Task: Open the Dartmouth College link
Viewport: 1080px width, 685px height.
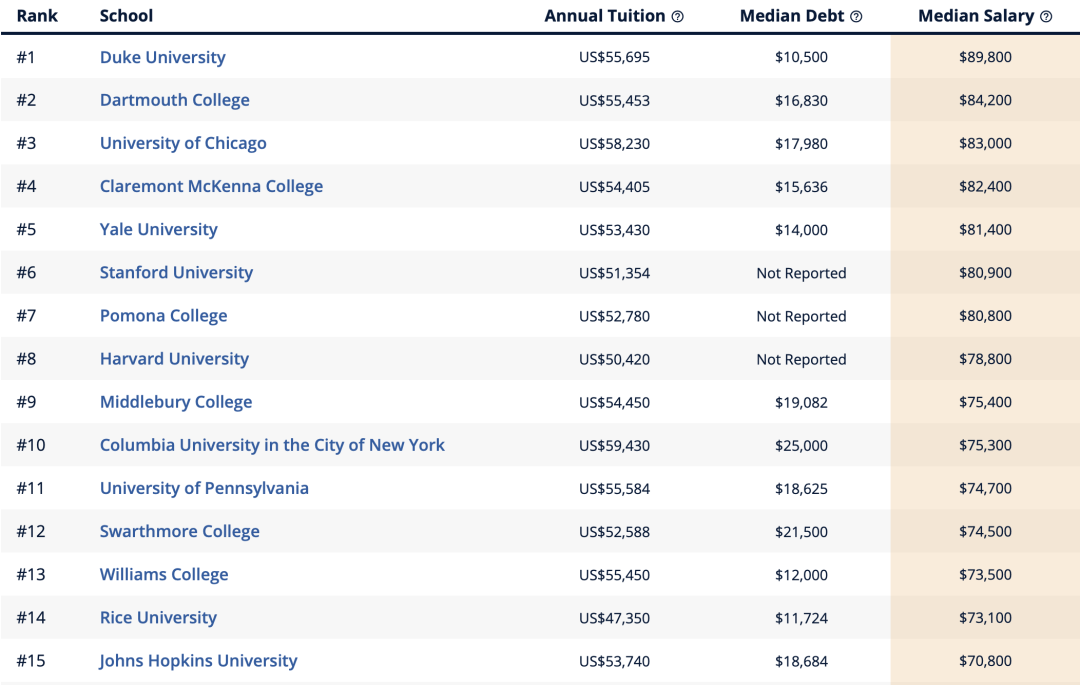Action: click(x=175, y=100)
